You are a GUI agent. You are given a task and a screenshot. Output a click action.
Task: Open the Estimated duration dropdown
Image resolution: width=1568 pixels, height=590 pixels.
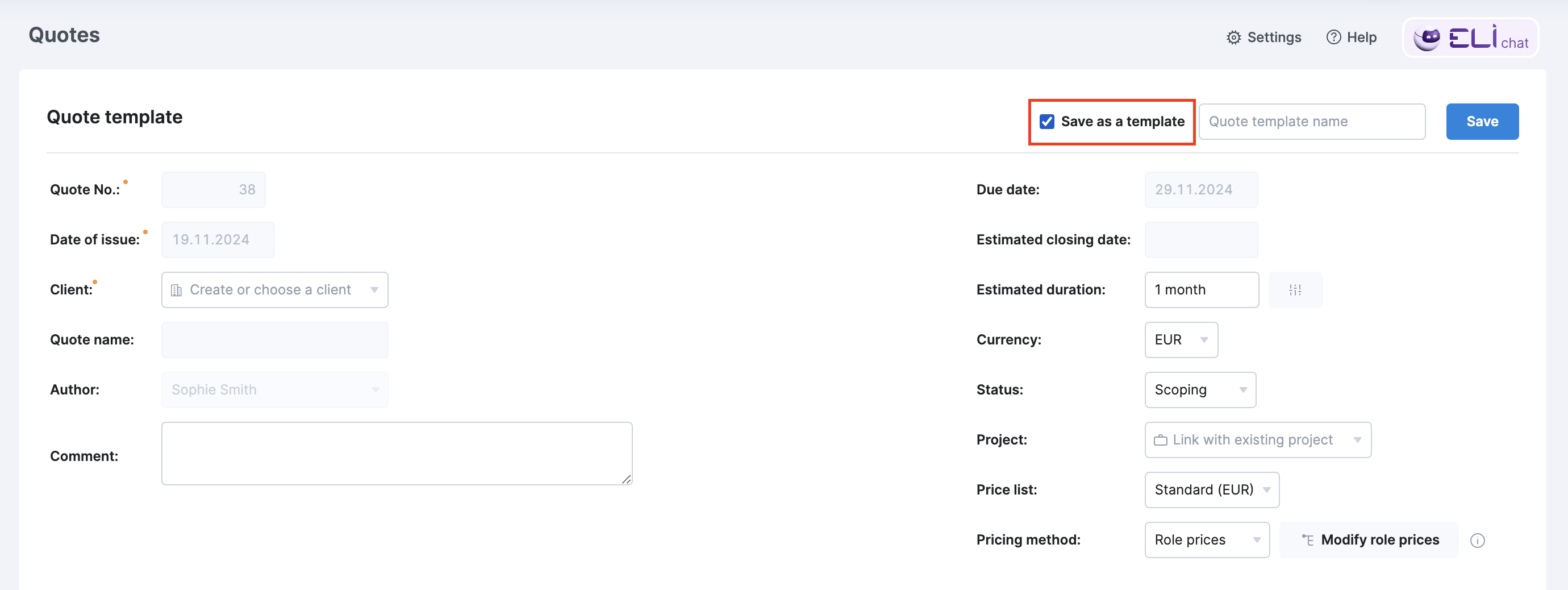[x=1201, y=289]
